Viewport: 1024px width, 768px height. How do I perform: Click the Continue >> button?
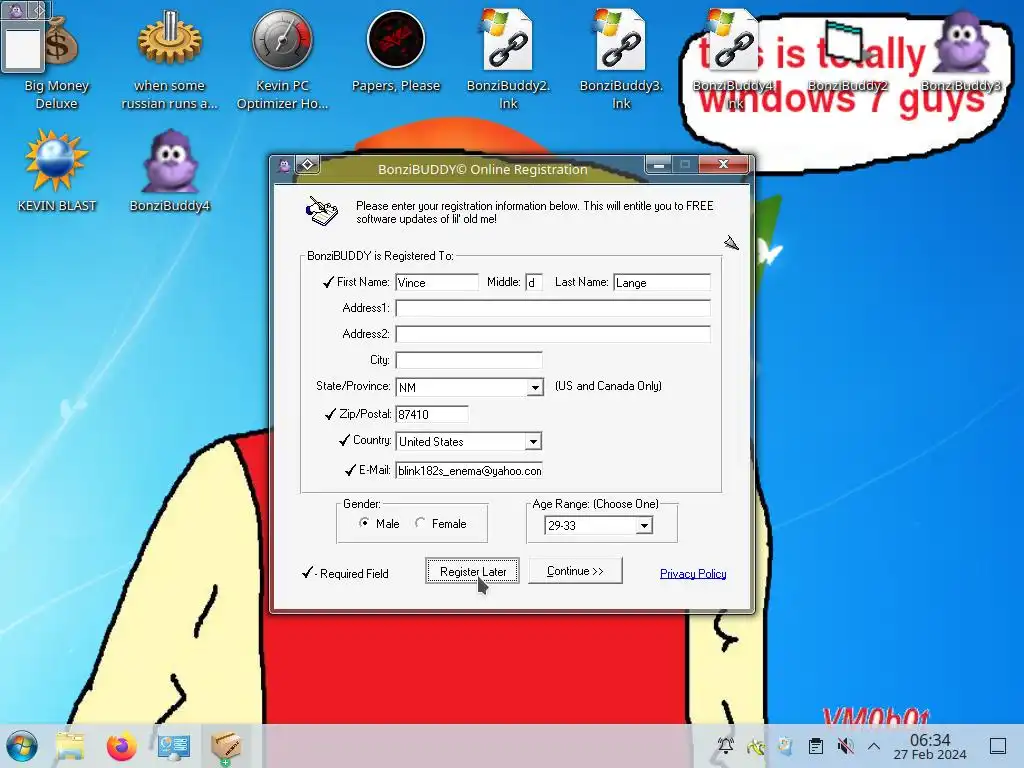(x=575, y=570)
